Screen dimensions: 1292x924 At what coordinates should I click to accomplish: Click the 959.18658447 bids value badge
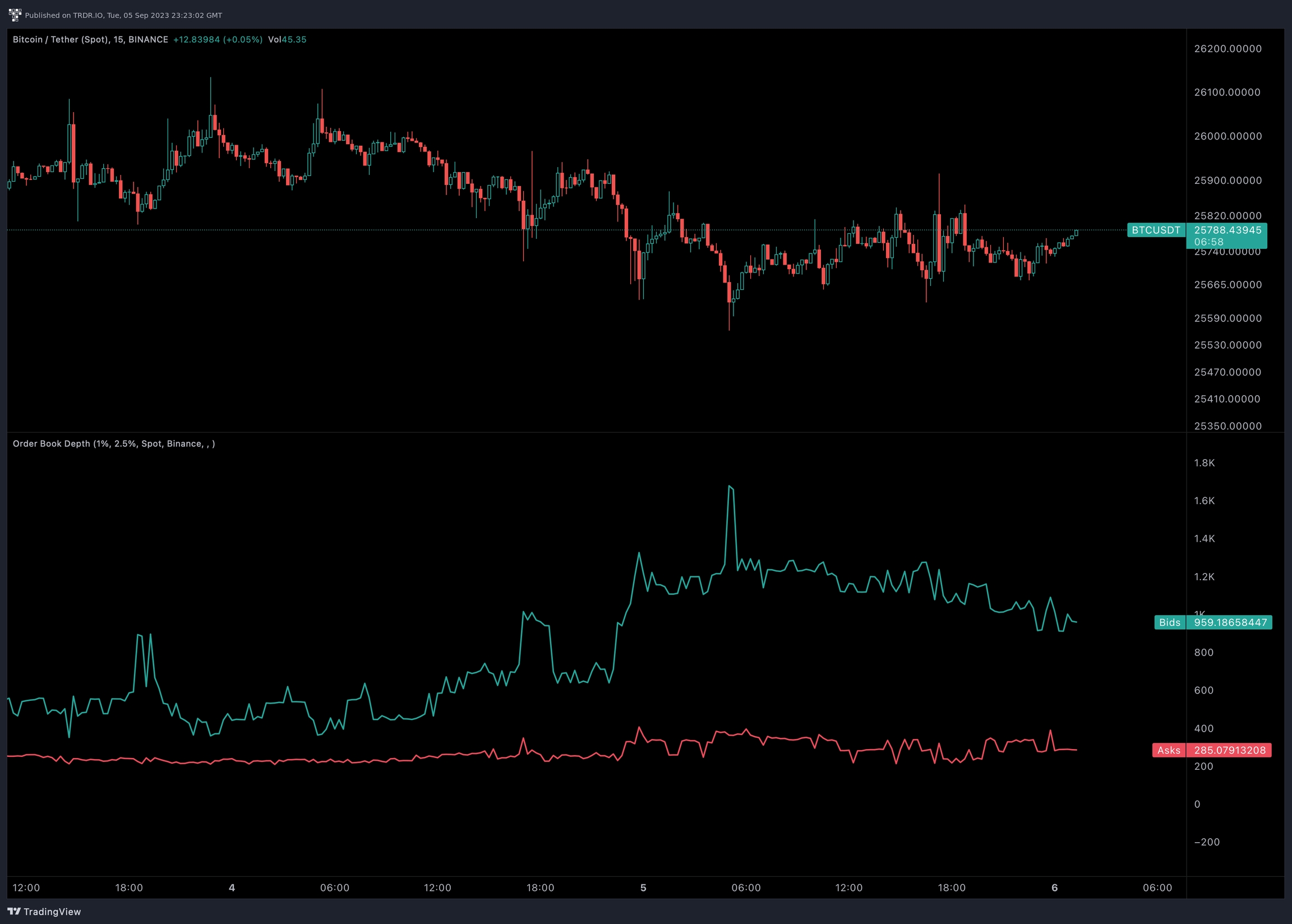(x=1230, y=622)
